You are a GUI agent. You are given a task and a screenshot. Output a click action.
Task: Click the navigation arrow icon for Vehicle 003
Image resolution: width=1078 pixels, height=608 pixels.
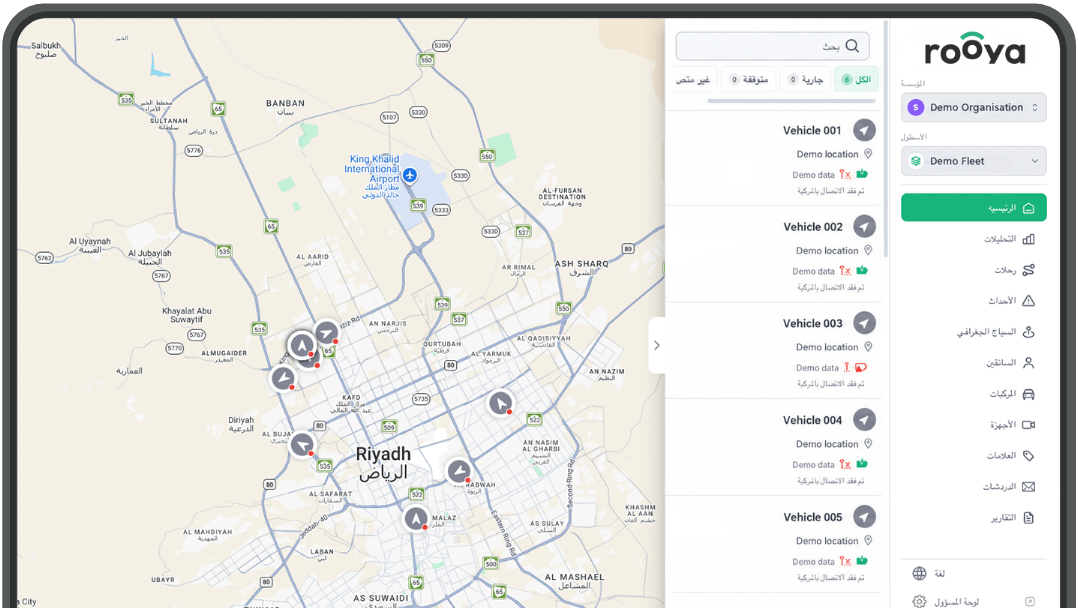coord(864,323)
